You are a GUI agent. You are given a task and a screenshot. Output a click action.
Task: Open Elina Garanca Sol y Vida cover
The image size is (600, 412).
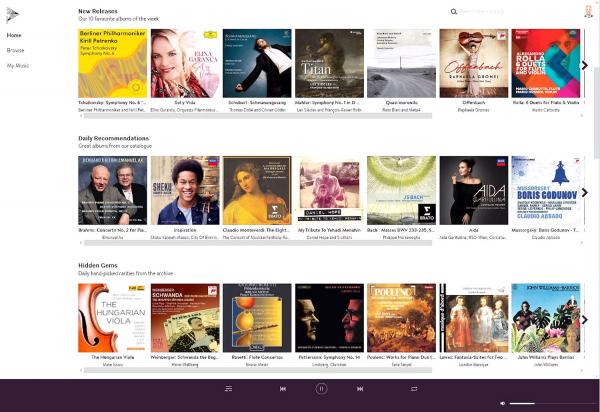tap(185, 63)
